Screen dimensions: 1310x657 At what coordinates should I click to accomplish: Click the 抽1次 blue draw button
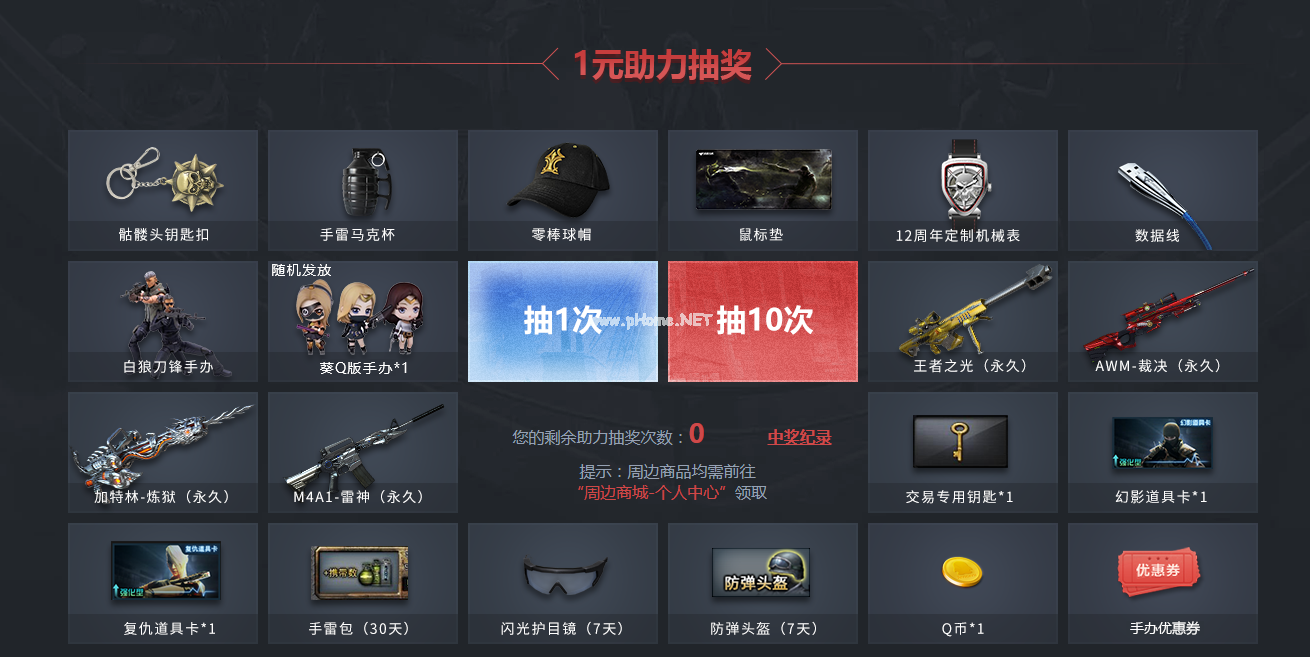tap(563, 321)
